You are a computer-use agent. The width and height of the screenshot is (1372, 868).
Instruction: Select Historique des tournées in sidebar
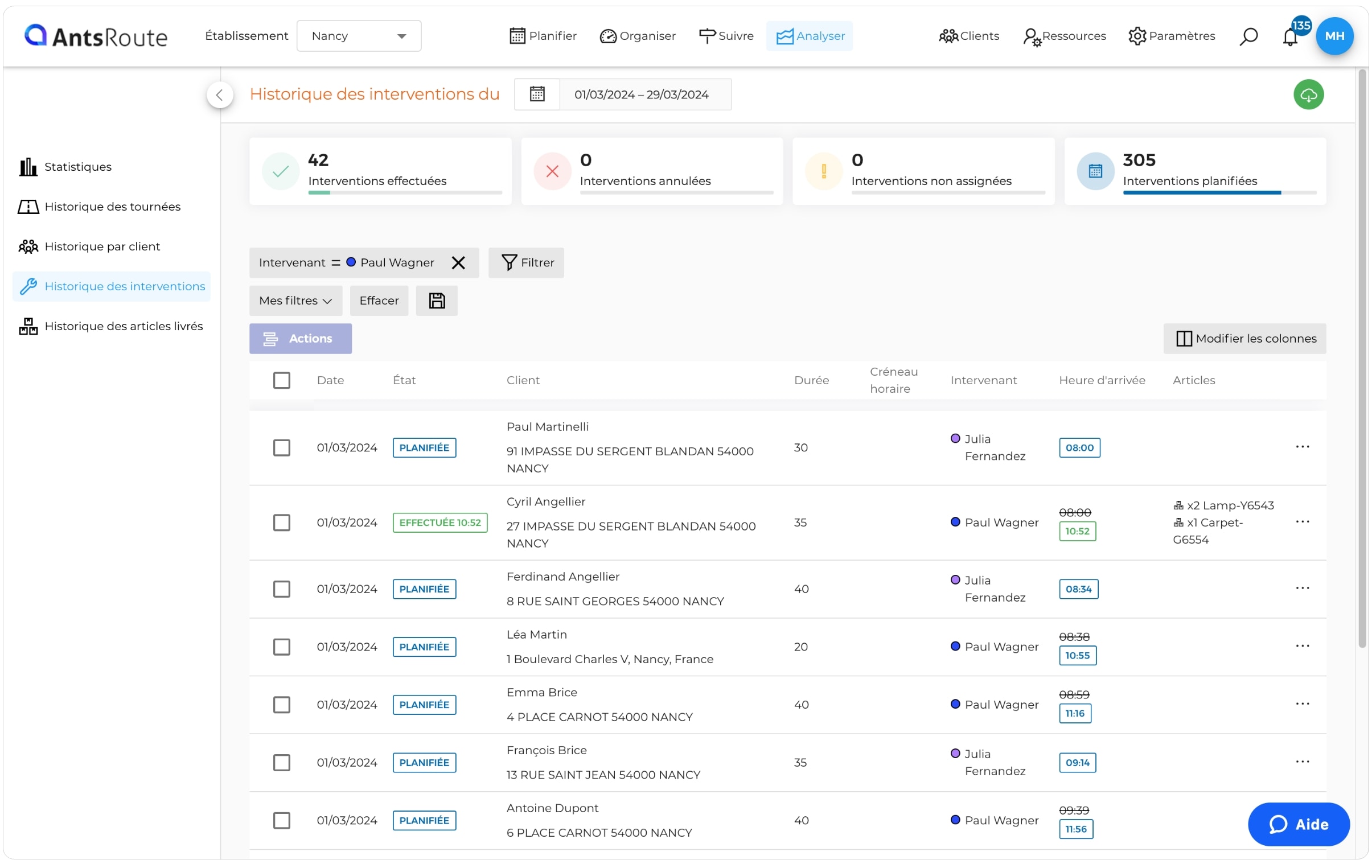click(x=112, y=207)
